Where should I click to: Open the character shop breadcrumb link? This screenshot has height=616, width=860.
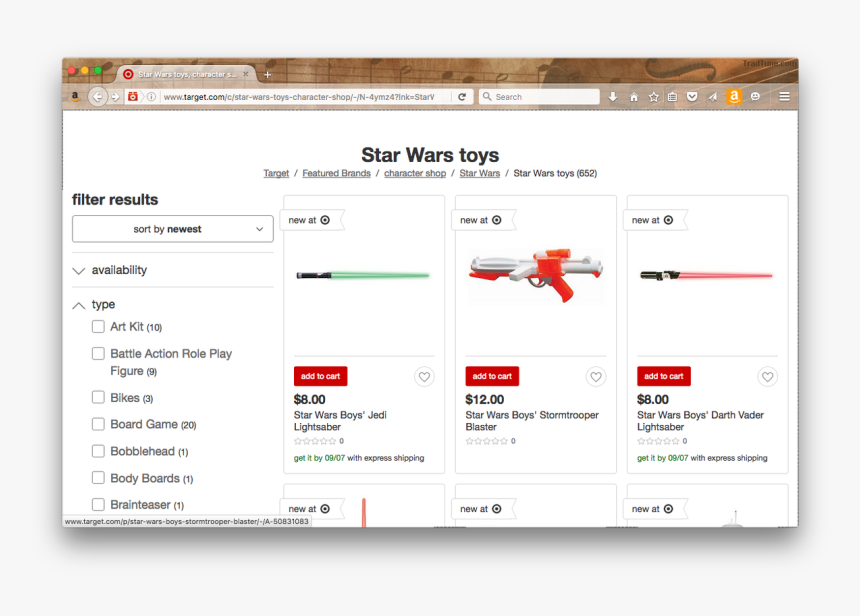[x=415, y=173]
